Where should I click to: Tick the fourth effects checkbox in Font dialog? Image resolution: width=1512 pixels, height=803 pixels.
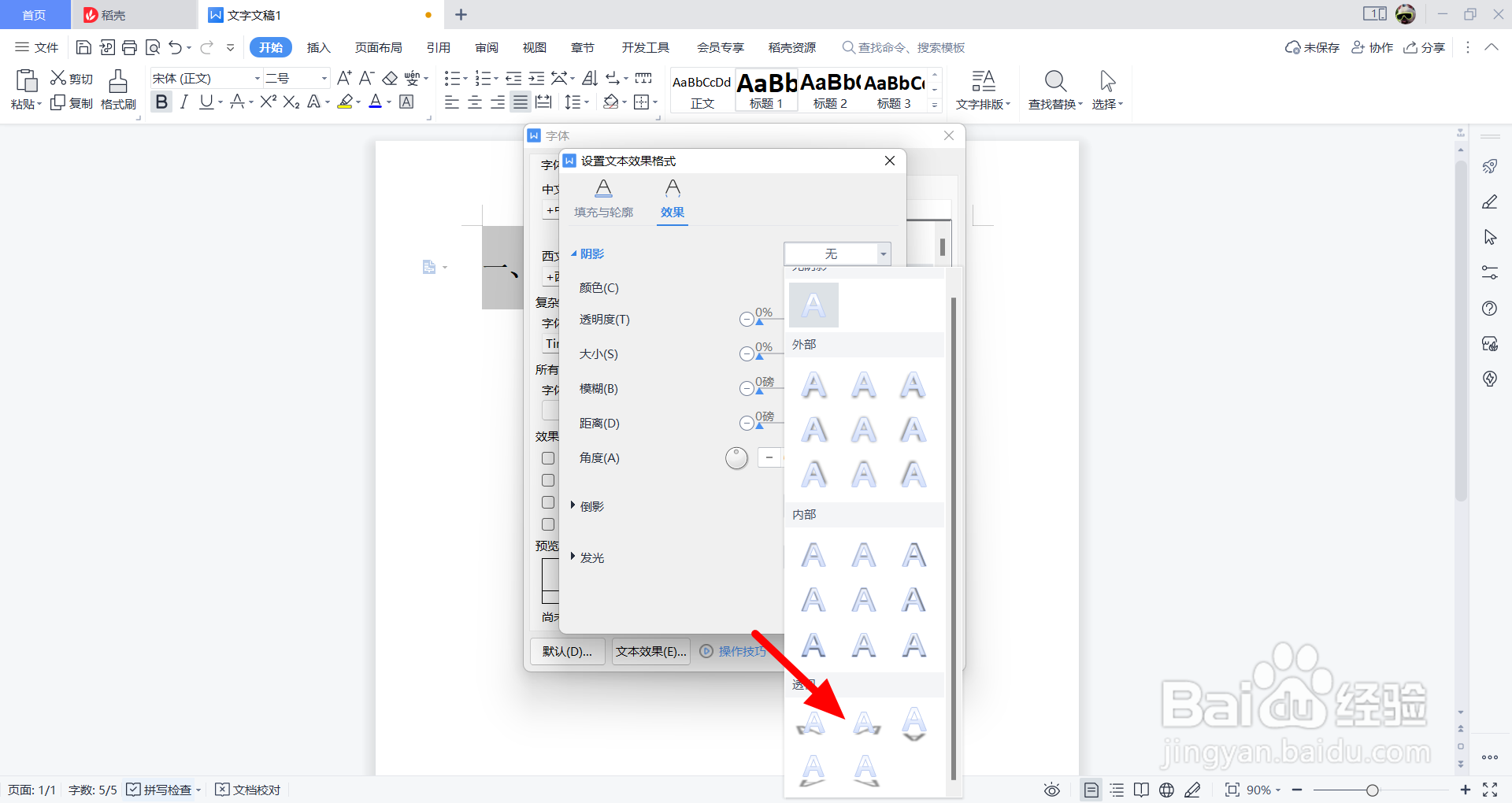(548, 524)
